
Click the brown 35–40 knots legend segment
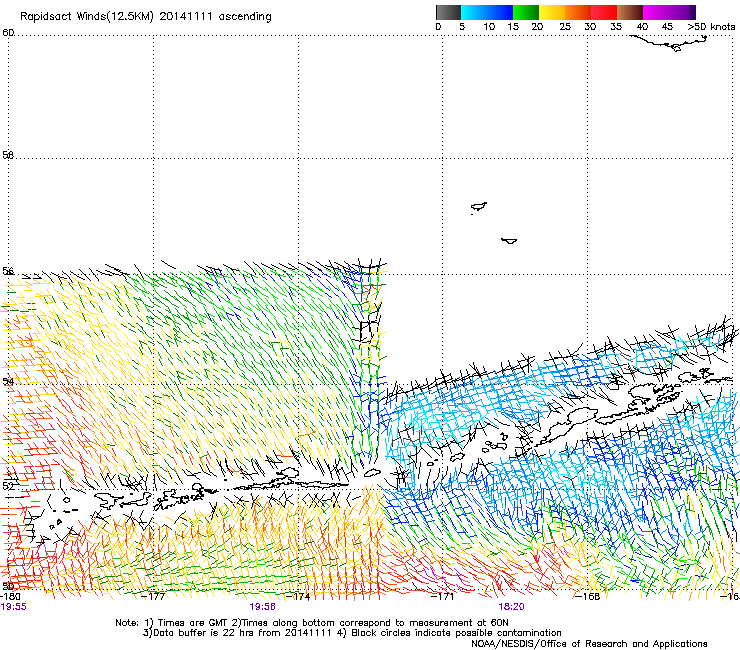(630, 12)
